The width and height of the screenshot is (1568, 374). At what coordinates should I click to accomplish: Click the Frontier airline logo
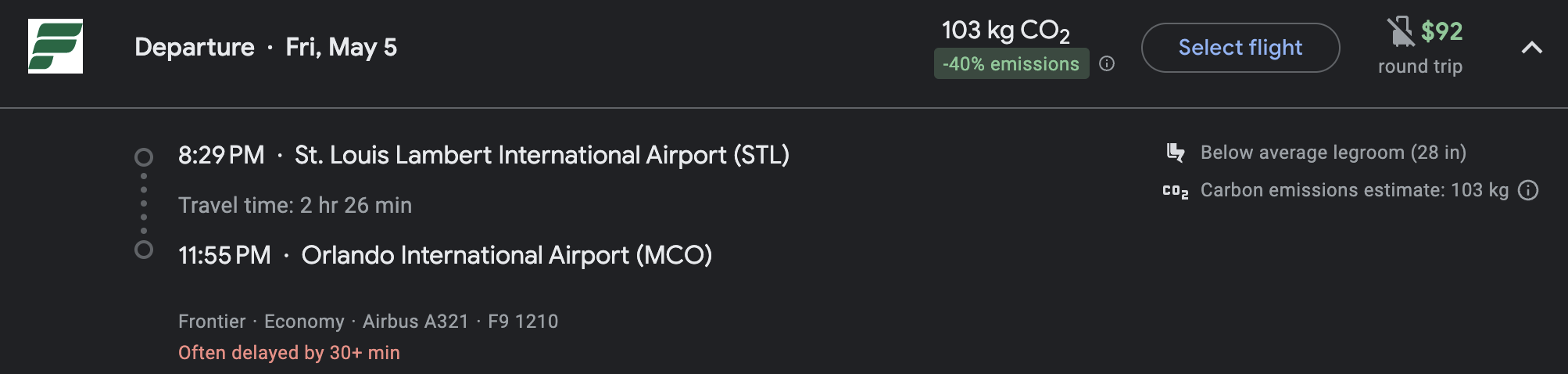click(x=55, y=46)
